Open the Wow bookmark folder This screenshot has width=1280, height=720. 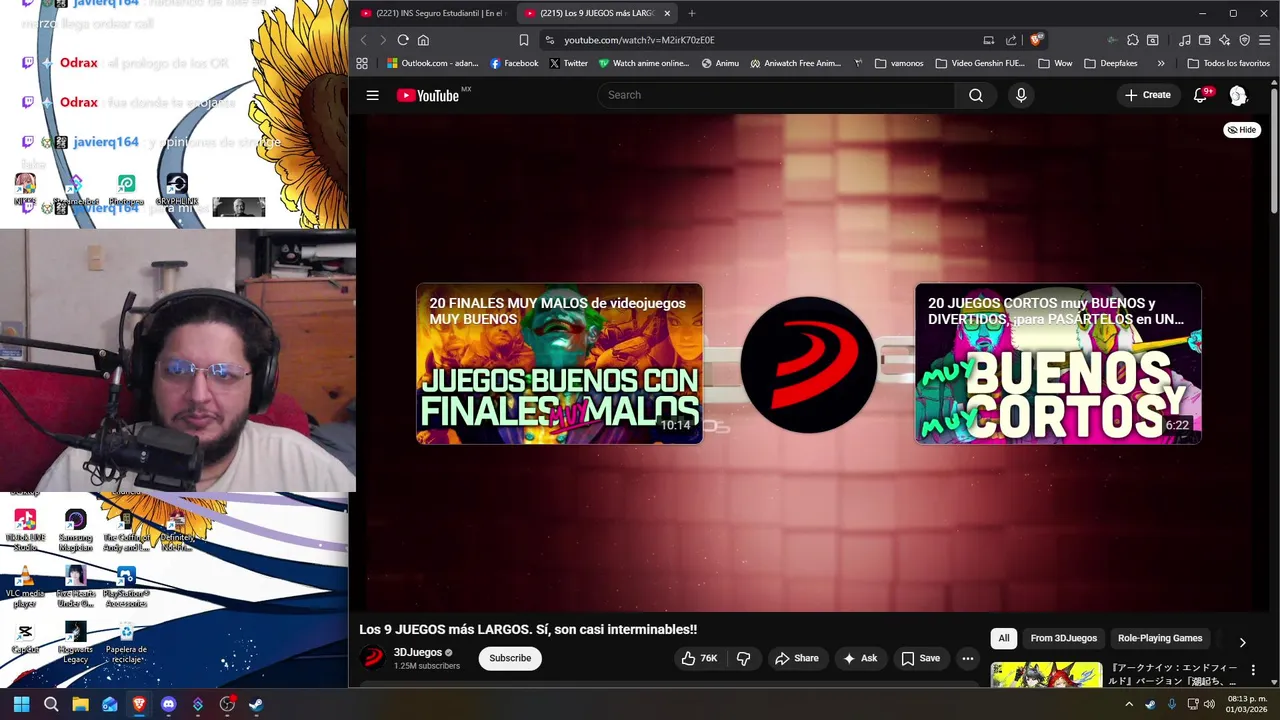[x=1055, y=63]
